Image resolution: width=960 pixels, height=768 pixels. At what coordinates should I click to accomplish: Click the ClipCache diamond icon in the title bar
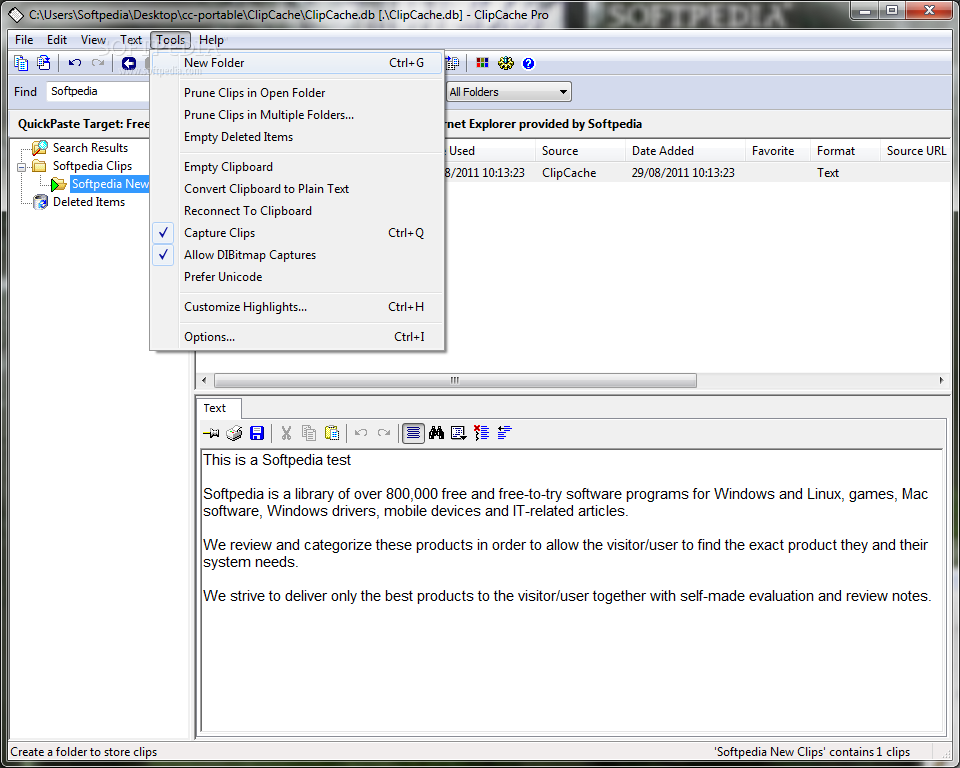coord(15,15)
